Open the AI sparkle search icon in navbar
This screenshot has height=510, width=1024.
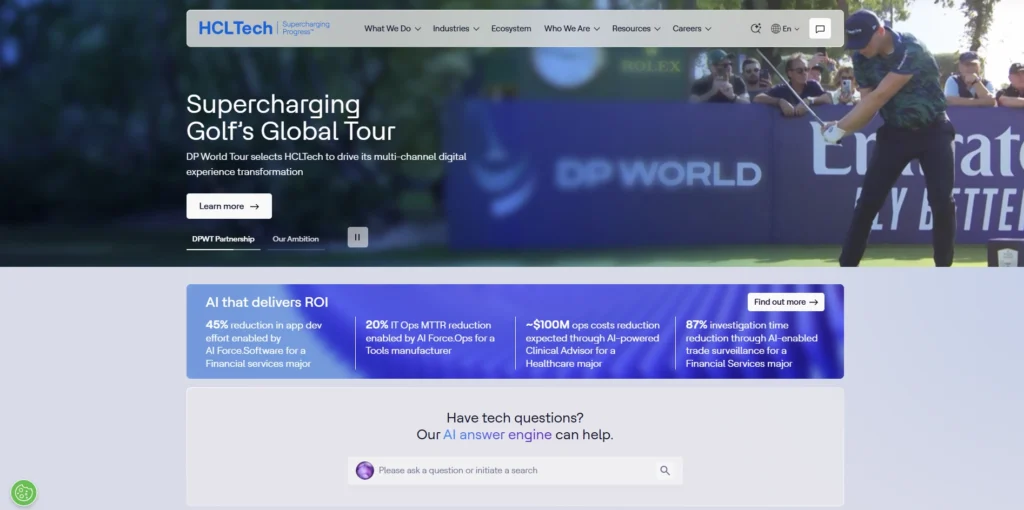(x=756, y=29)
